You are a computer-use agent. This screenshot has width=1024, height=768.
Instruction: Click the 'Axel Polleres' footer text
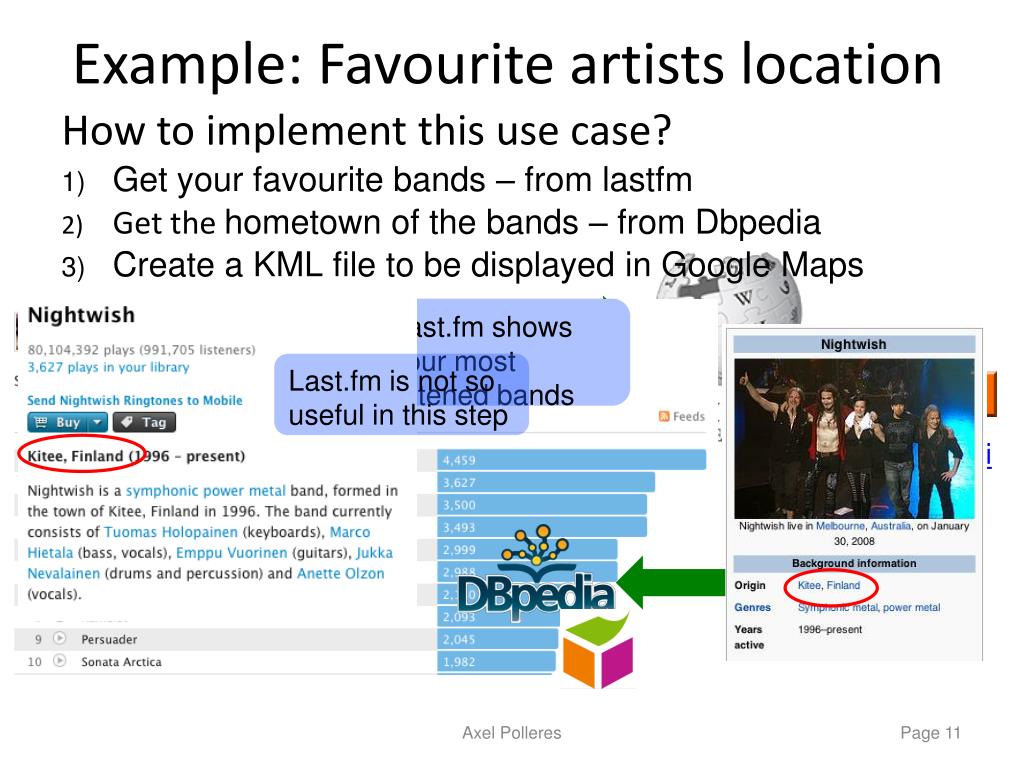pos(511,733)
